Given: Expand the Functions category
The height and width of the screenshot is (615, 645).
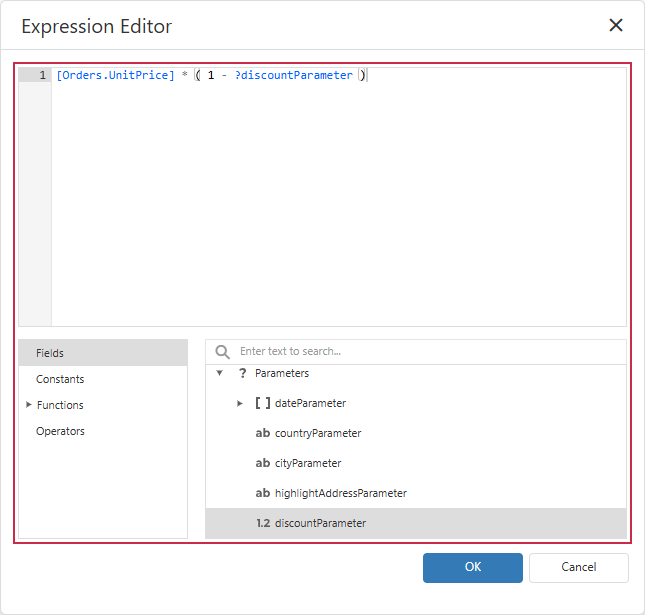Looking at the screenshot, I should pyautogui.click(x=28, y=405).
